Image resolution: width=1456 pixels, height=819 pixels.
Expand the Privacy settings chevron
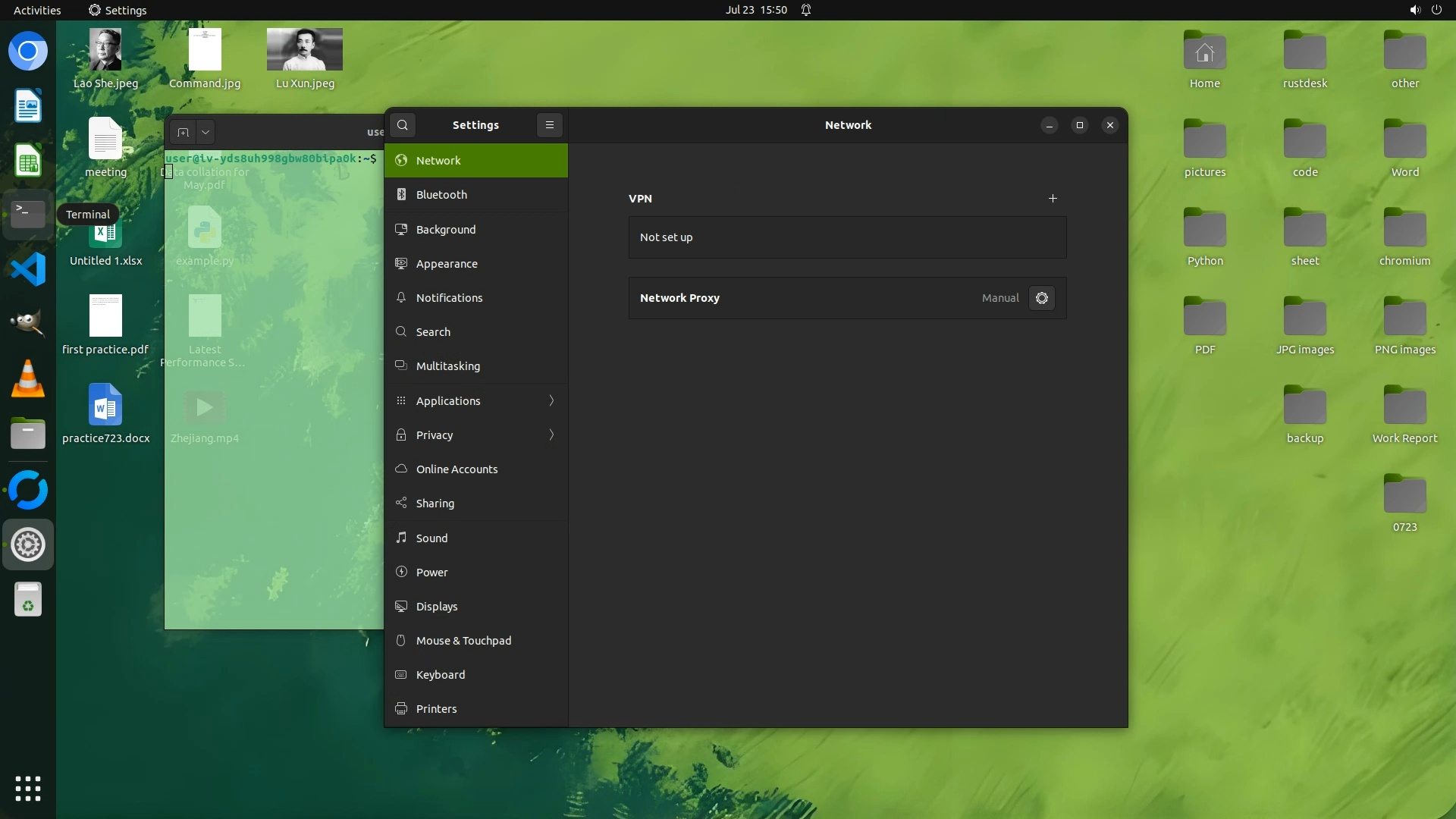pyautogui.click(x=551, y=435)
